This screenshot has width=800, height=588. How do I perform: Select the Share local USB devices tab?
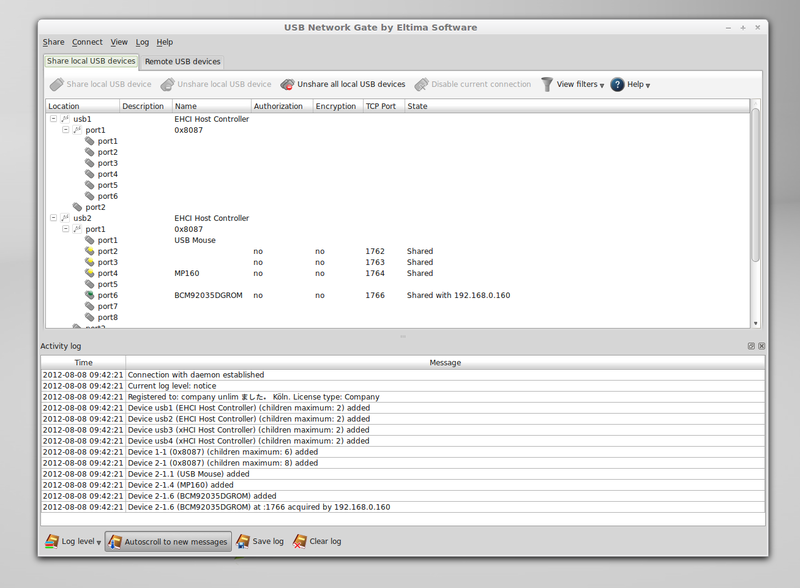coord(91,61)
